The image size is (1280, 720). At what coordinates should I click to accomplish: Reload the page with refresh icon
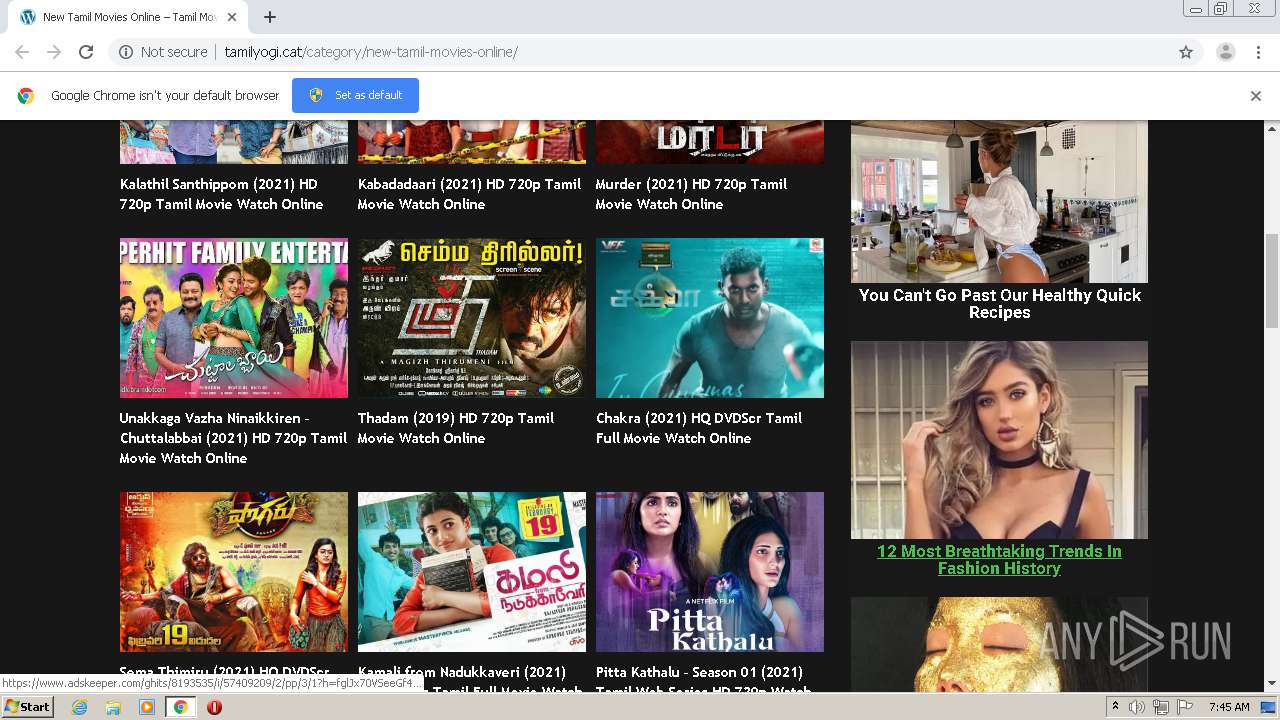coord(86,52)
